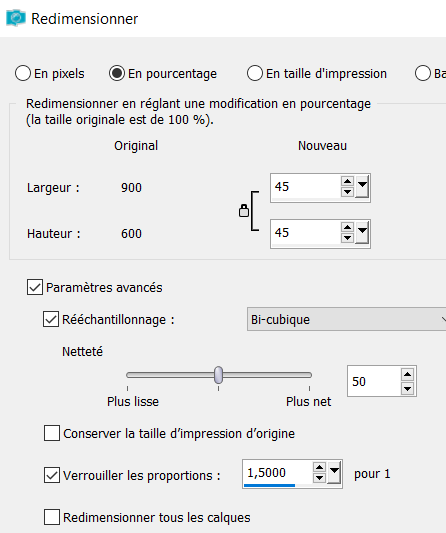Open the proportions ratio dropdown arrow
446x533 pixels.
click(x=334, y=473)
